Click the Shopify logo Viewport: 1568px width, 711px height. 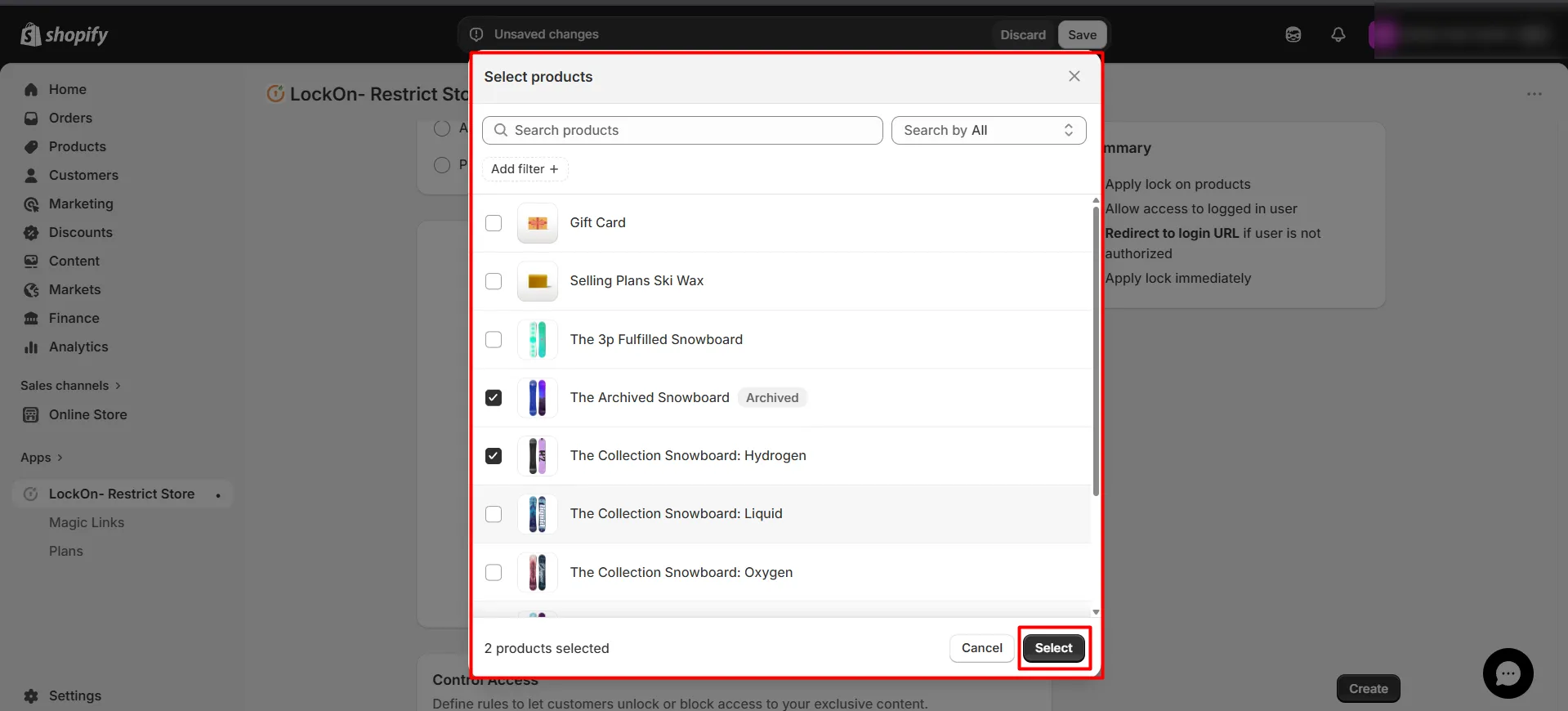coord(64,34)
